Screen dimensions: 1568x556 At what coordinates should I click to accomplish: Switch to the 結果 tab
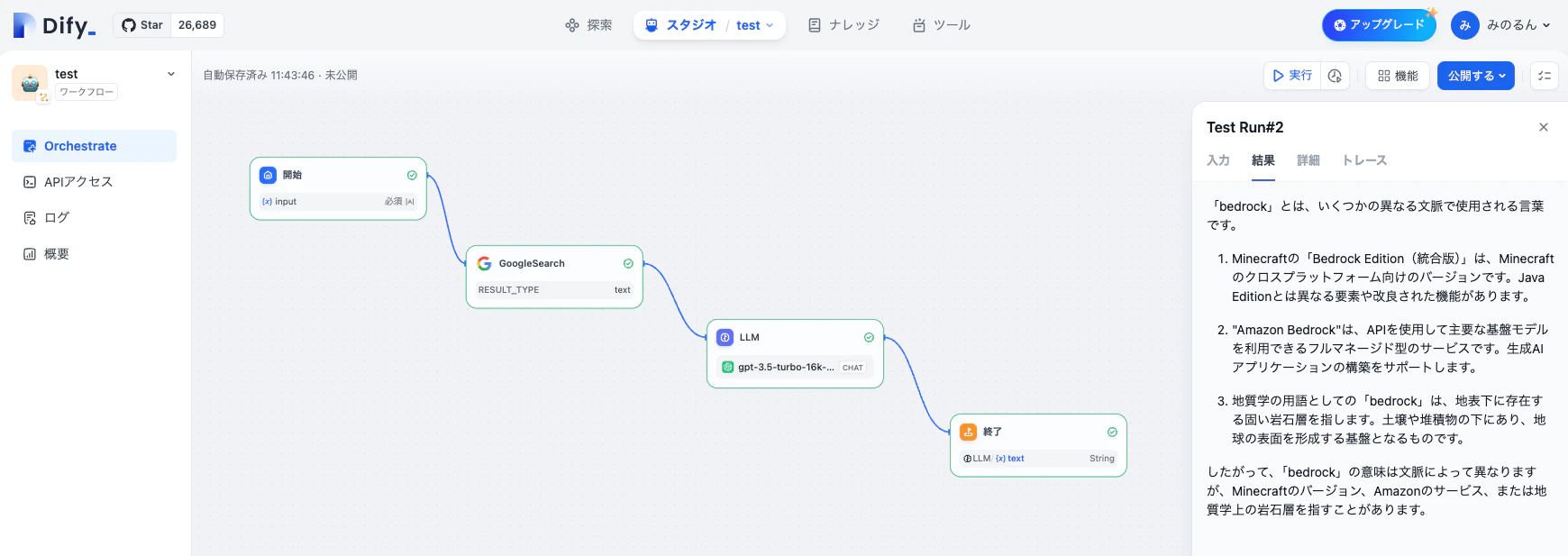point(1263,160)
